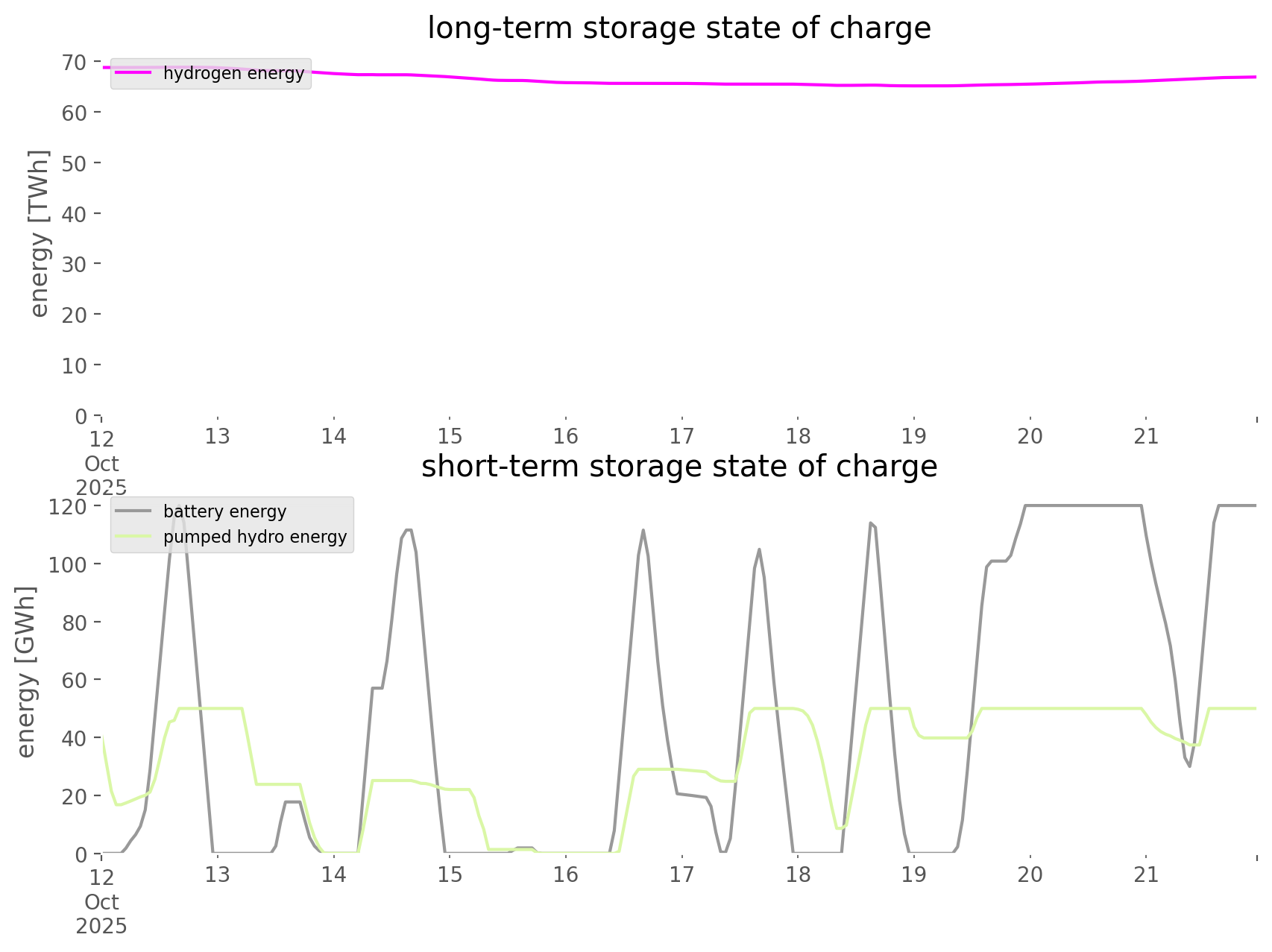Click the 100 tick on the short-term y-axis
This screenshot has width=1272, height=952.
coord(68,564)
